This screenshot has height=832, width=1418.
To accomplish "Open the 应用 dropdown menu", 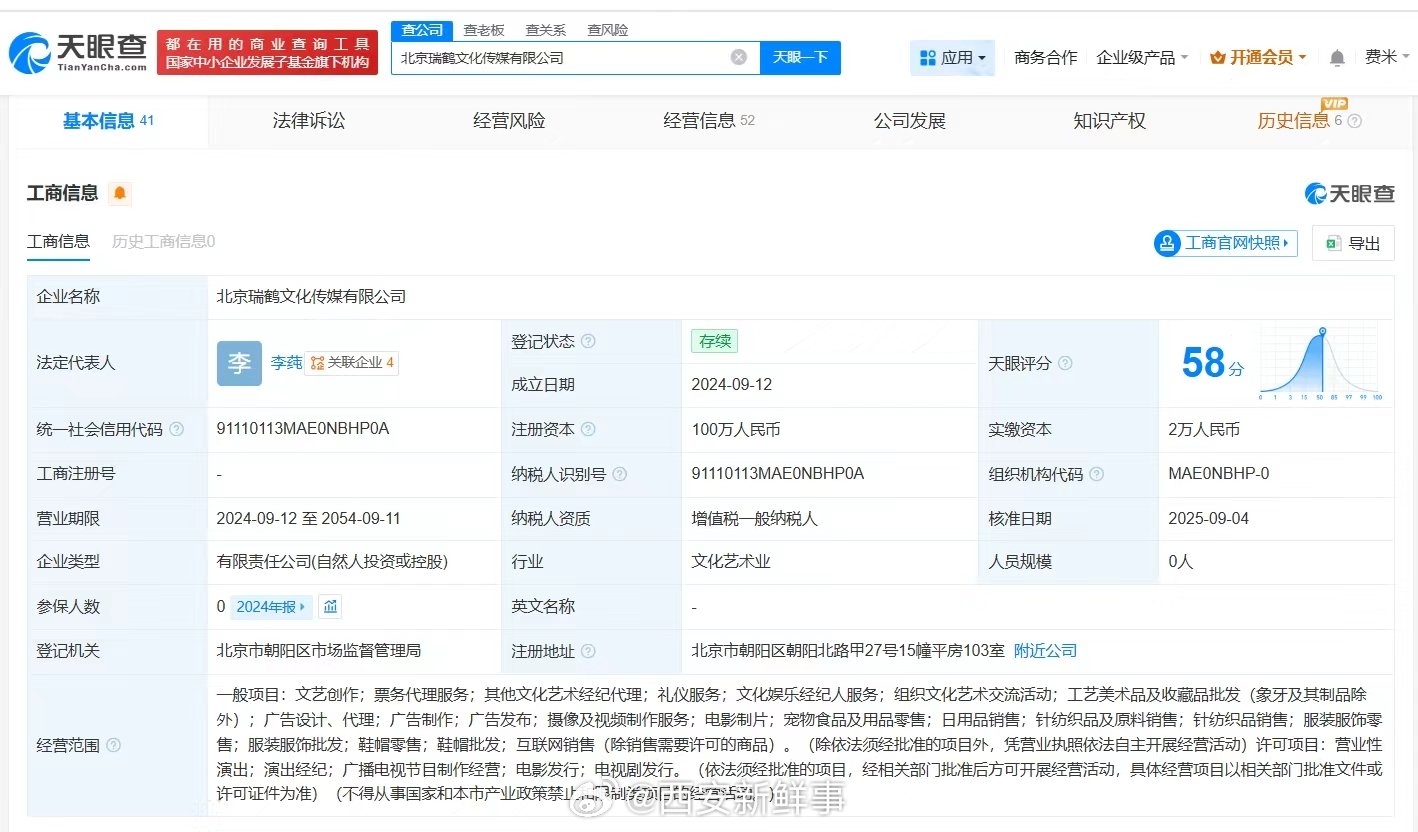I will (952, 58).
